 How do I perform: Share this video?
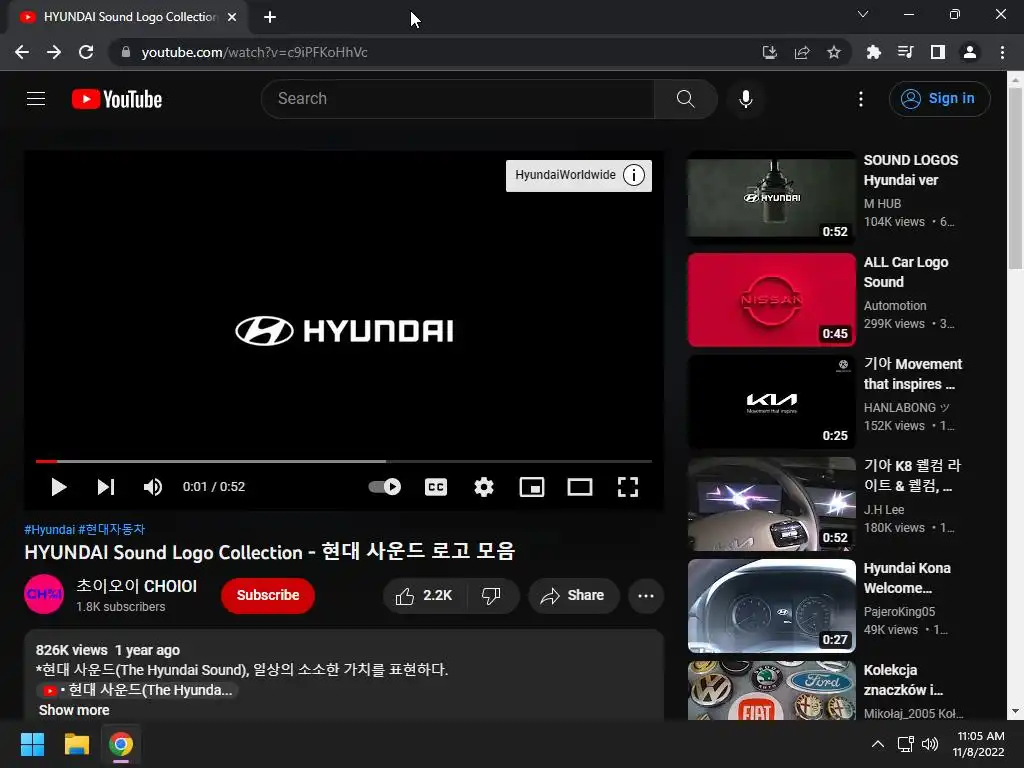[x=573, y=596]
